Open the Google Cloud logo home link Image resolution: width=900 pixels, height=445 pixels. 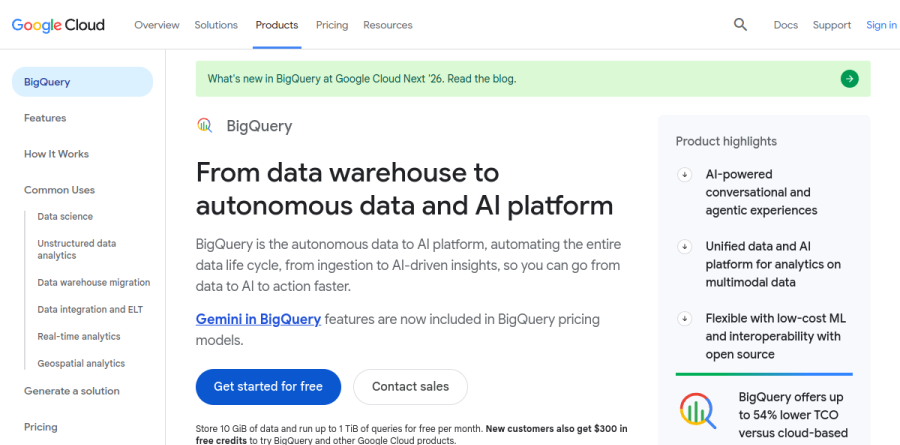tap(58, 25)
